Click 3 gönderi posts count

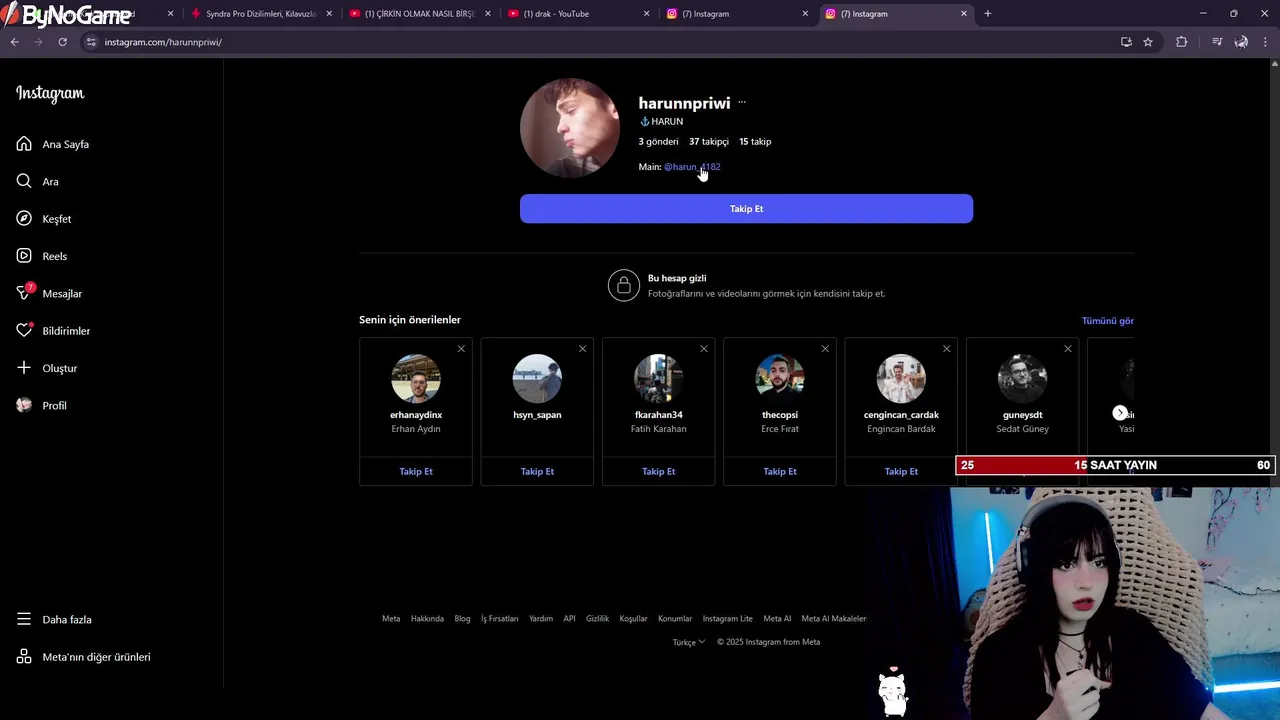(658, 142)
